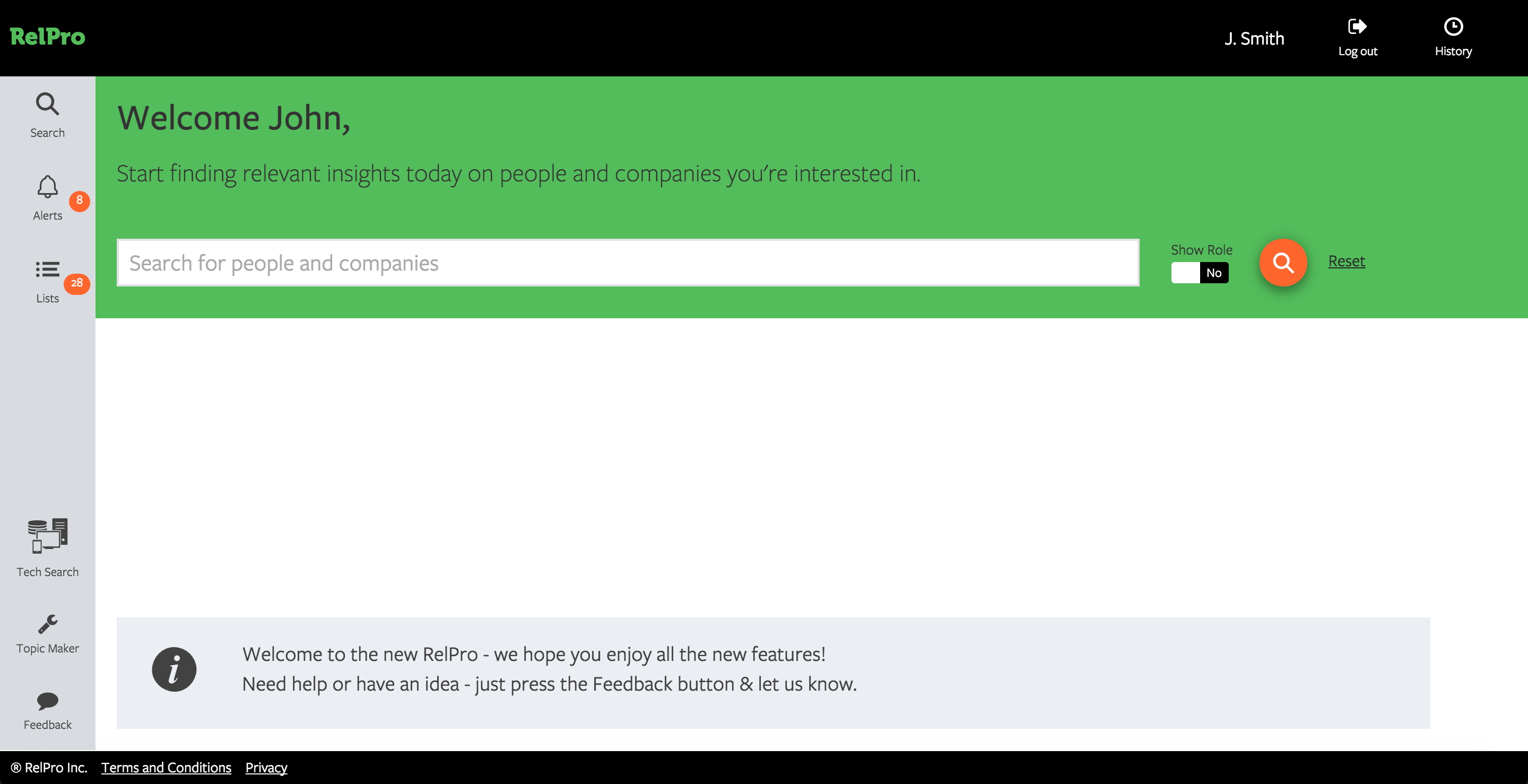Image resolution: width=1528 pixels, height=784 pixels.
Task: Open the Privacy link in footer
Action: [x=266, y=768]
